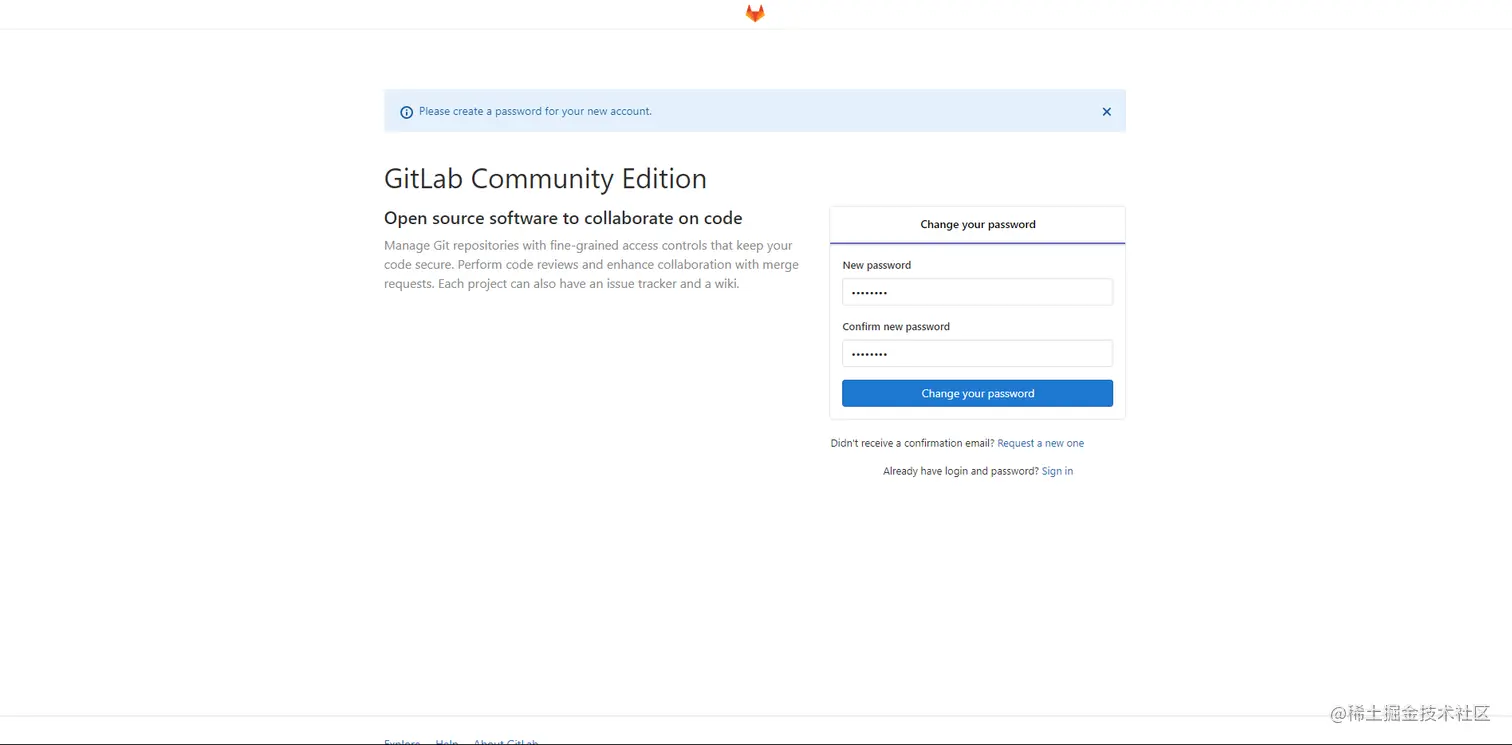Click 'Didn't receive a confirmation email?' text
This screenshot has height=745, width=1512.
coord(912,443)
